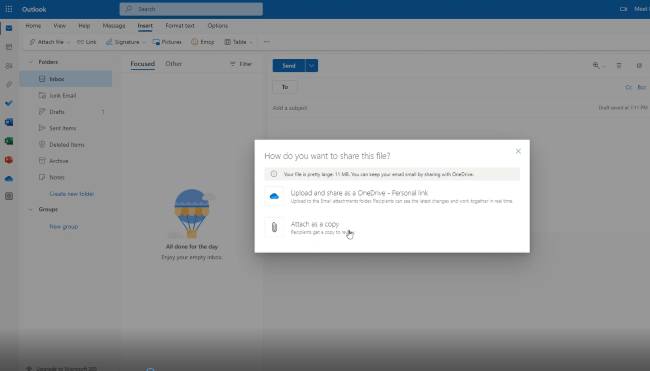Show the Cc field
The width and height of the screenshot is (650, 371).
pyautogui.click(x=629, y=87)
